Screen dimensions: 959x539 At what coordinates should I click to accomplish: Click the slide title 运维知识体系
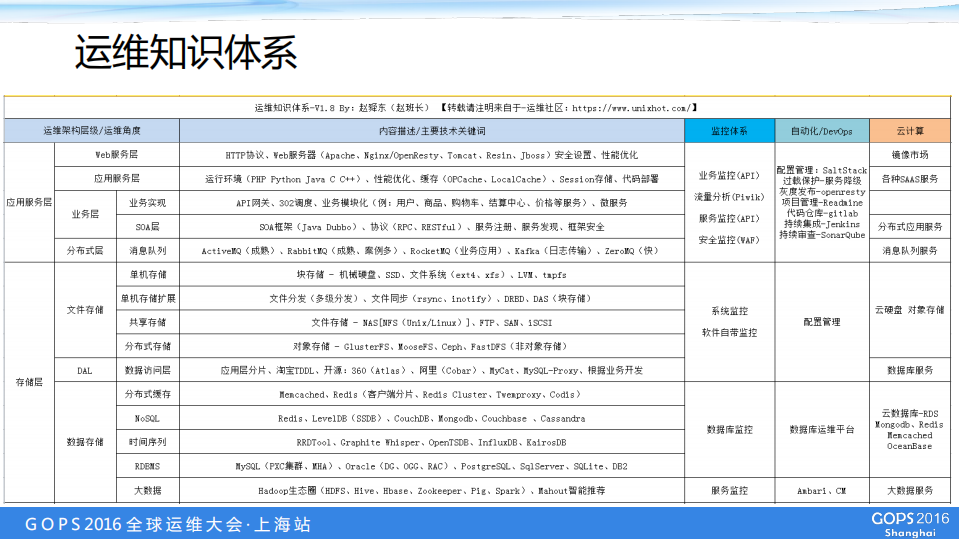pos(185,52)
